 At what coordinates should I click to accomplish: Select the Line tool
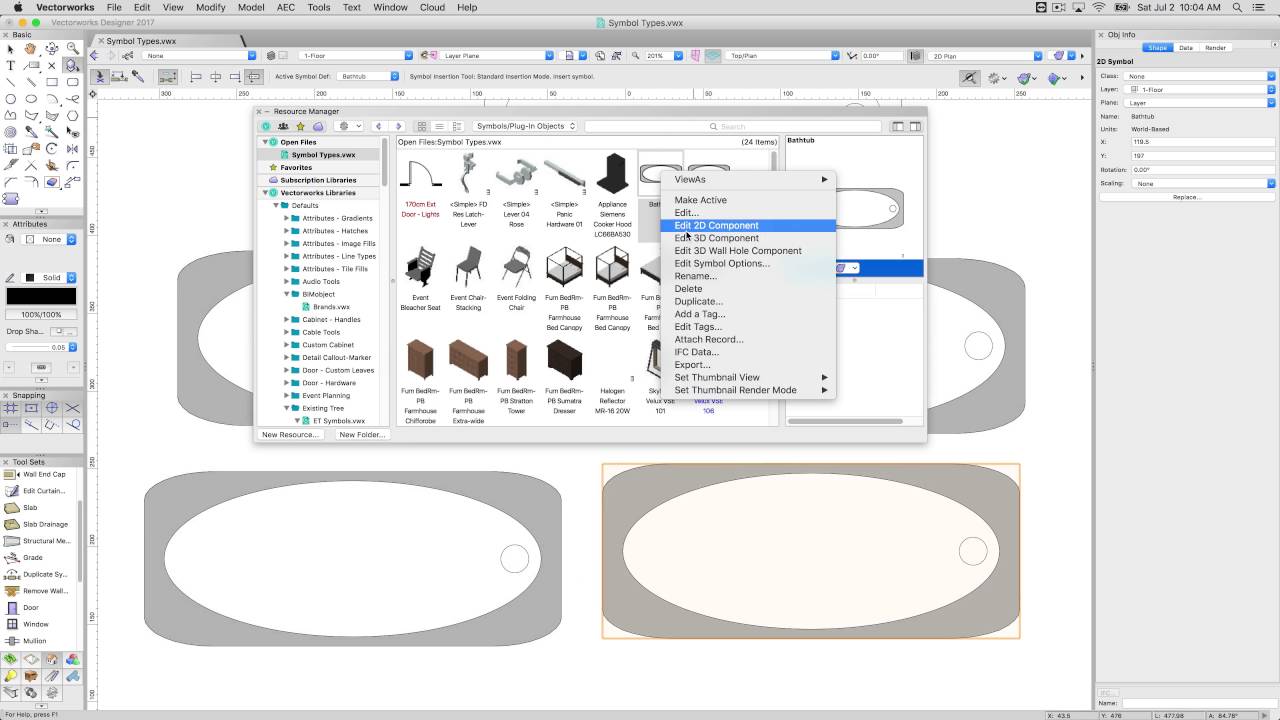pos(10,82)
